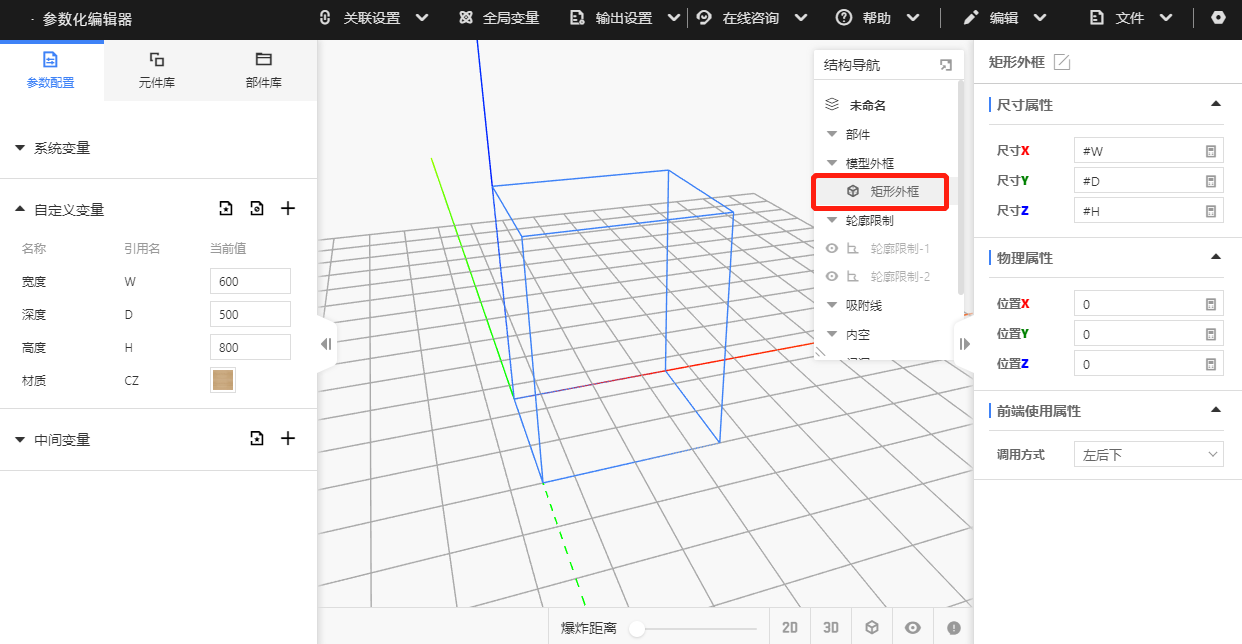Switch to 3D view mode
Viewport: 1242px width, 644px height.
[x=831, y=627]
